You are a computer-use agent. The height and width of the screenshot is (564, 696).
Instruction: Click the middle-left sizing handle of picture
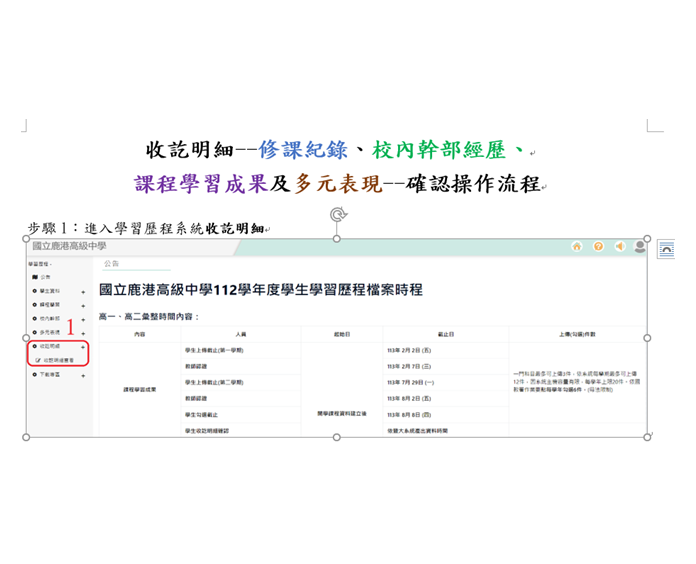coord(26,338)
